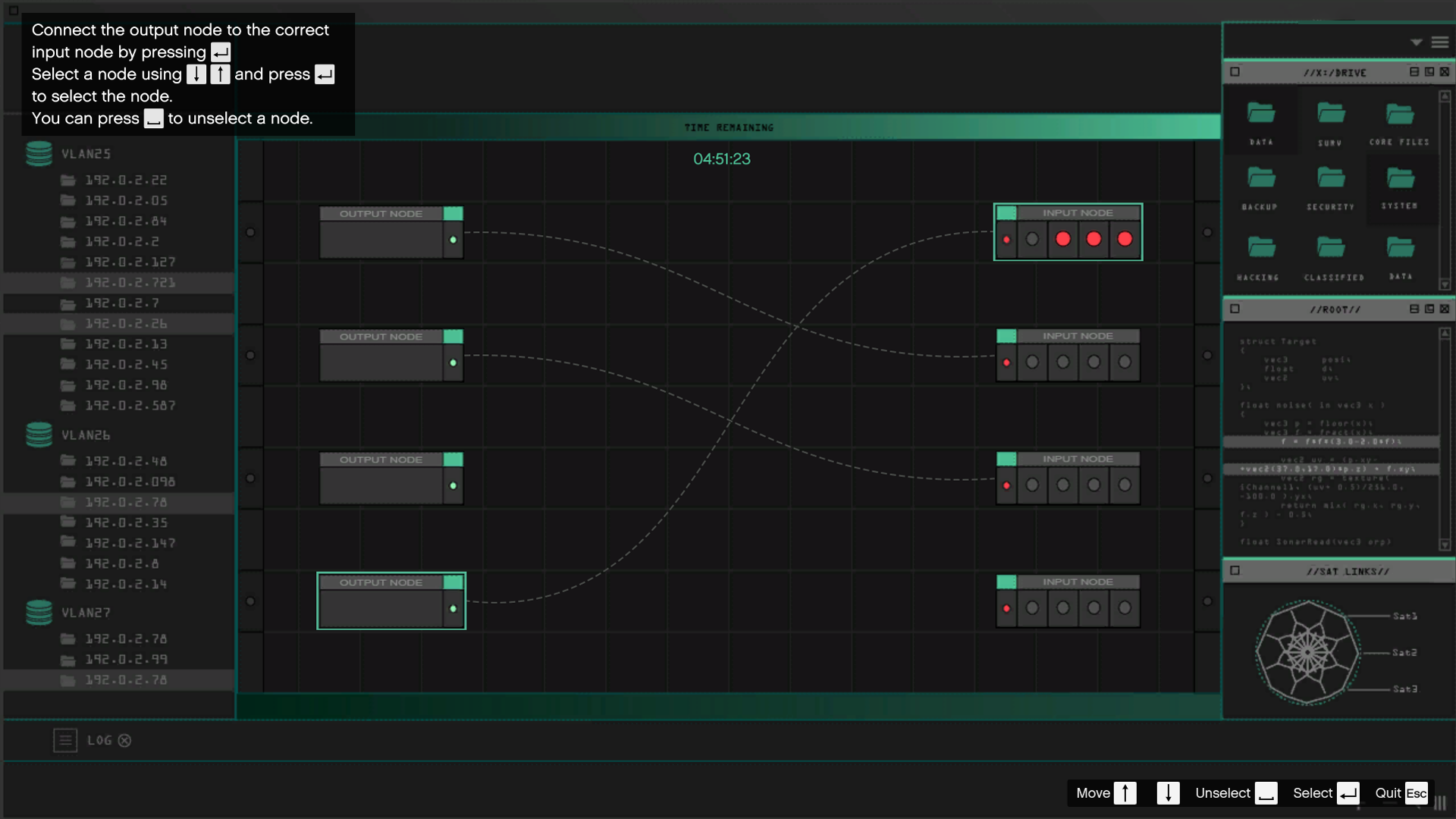The image size is (1456, 819).
Task: Click the LOG list icon
Action: coord(65,740)
